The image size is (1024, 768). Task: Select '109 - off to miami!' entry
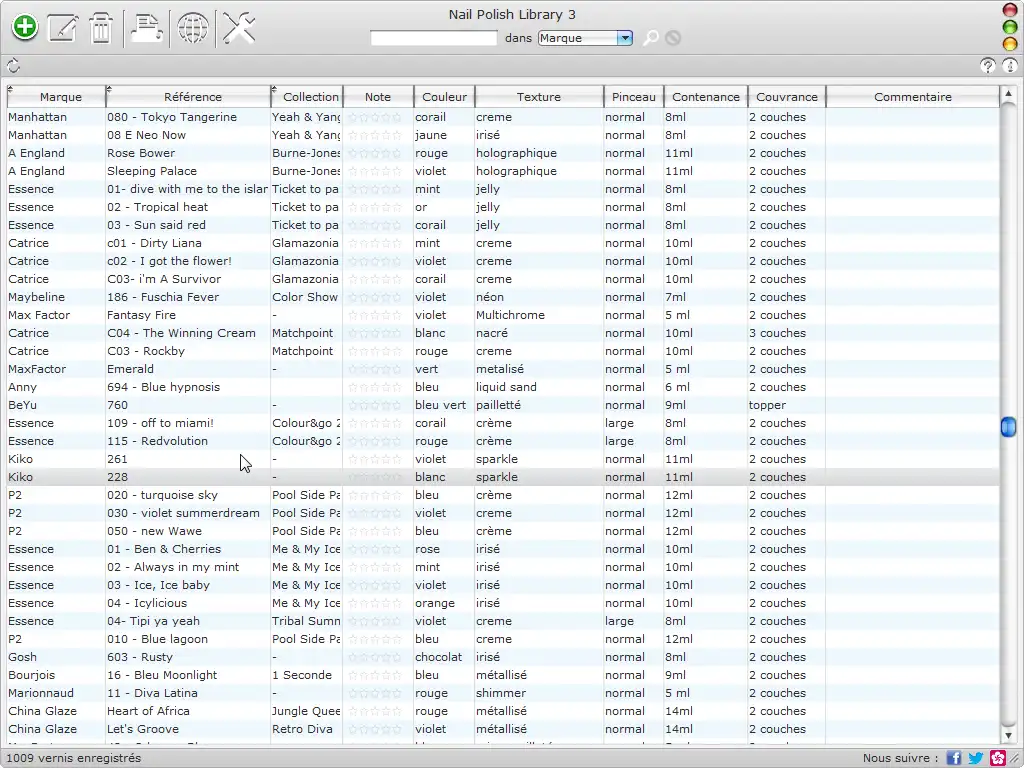click(160, 423)
